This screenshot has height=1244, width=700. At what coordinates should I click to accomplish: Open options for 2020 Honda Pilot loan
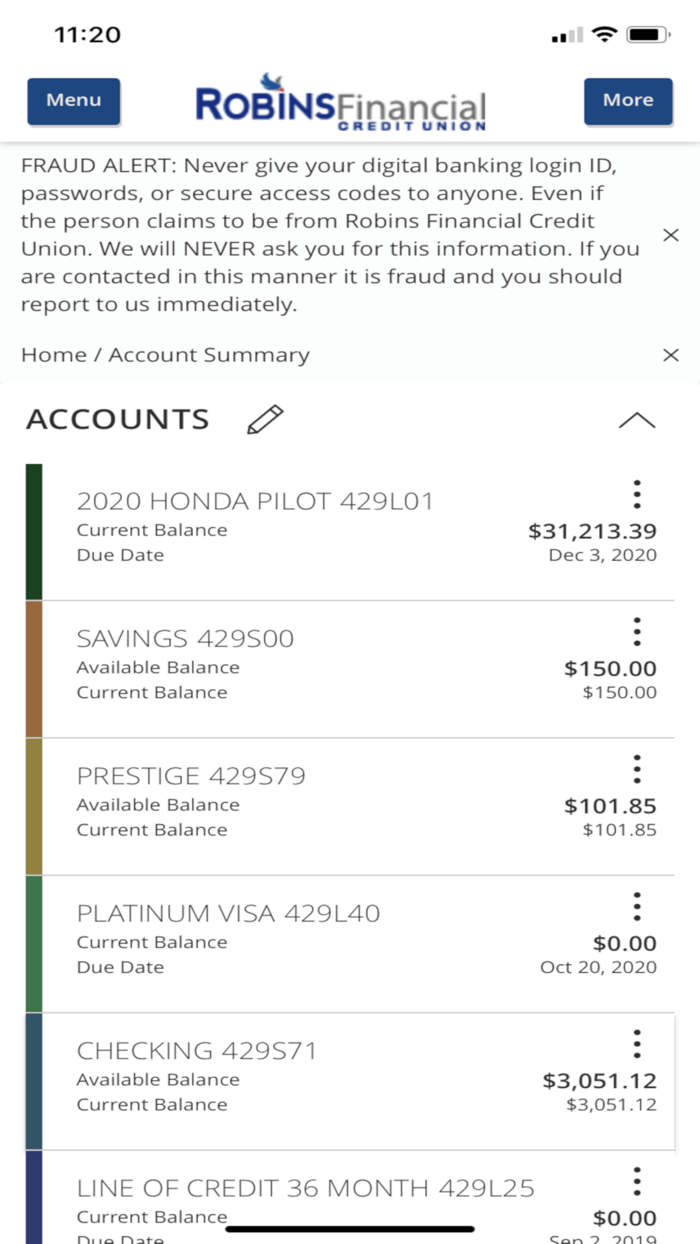coord(637,494)
